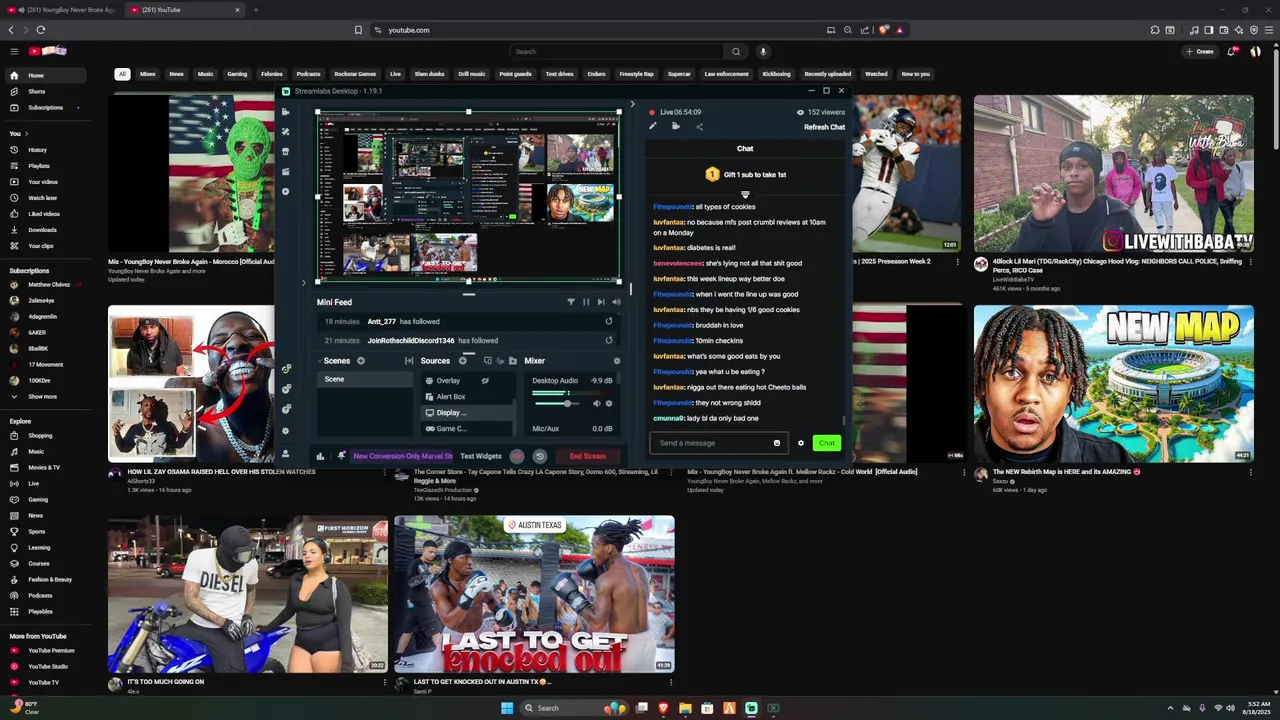Viewport: 1280px width, 720px height.
Task: Click YouTube Create button
Action: 1199,51
